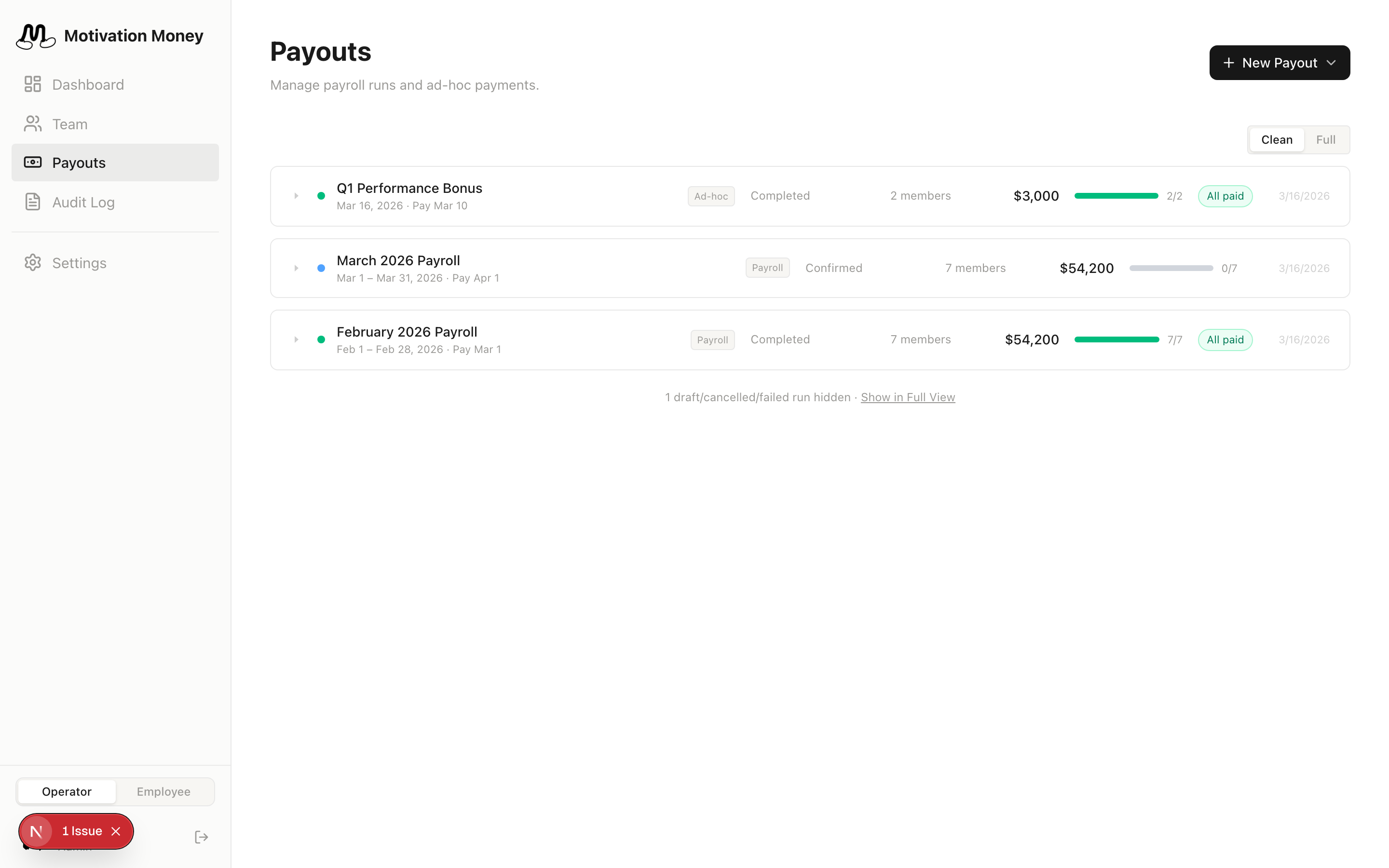Open Settings via the gear icon
This screenshot has width=1389, height=868.
pyautogui.click(x=32, y=262)
